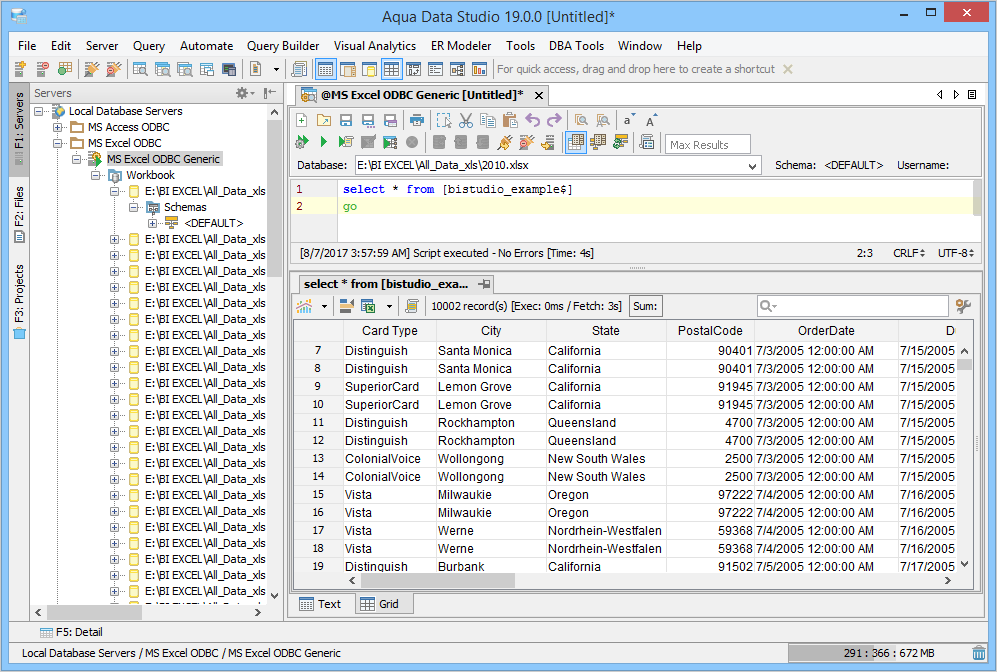The width and height of the screenshot is (997, 672).
Task: Expand the MS Access ODBC node
Action: click(58, 127)
